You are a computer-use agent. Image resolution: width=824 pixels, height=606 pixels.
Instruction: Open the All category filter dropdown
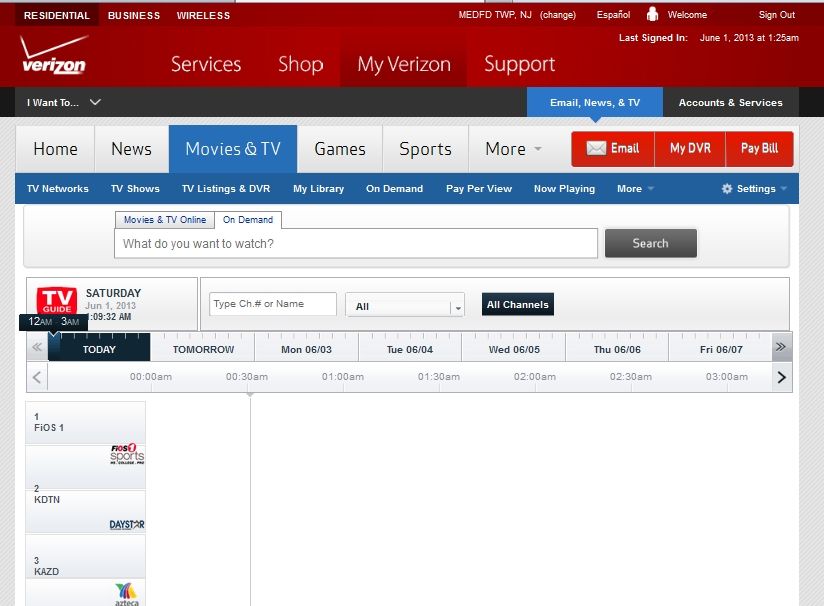tap(405, 305)
